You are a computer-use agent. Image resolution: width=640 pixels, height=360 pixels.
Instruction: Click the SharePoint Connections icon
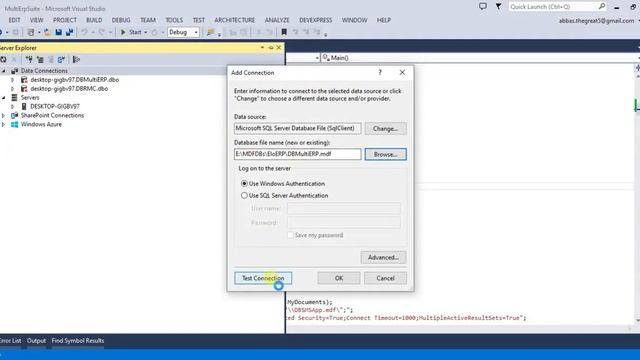click(x=15, y=116)
